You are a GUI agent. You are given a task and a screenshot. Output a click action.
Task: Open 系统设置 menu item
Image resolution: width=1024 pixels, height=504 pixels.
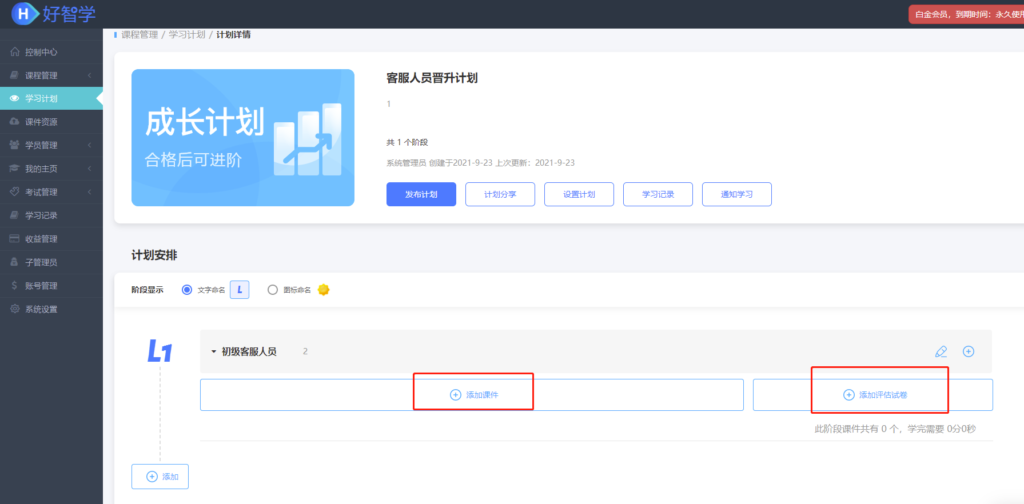(x=51, y=309)
